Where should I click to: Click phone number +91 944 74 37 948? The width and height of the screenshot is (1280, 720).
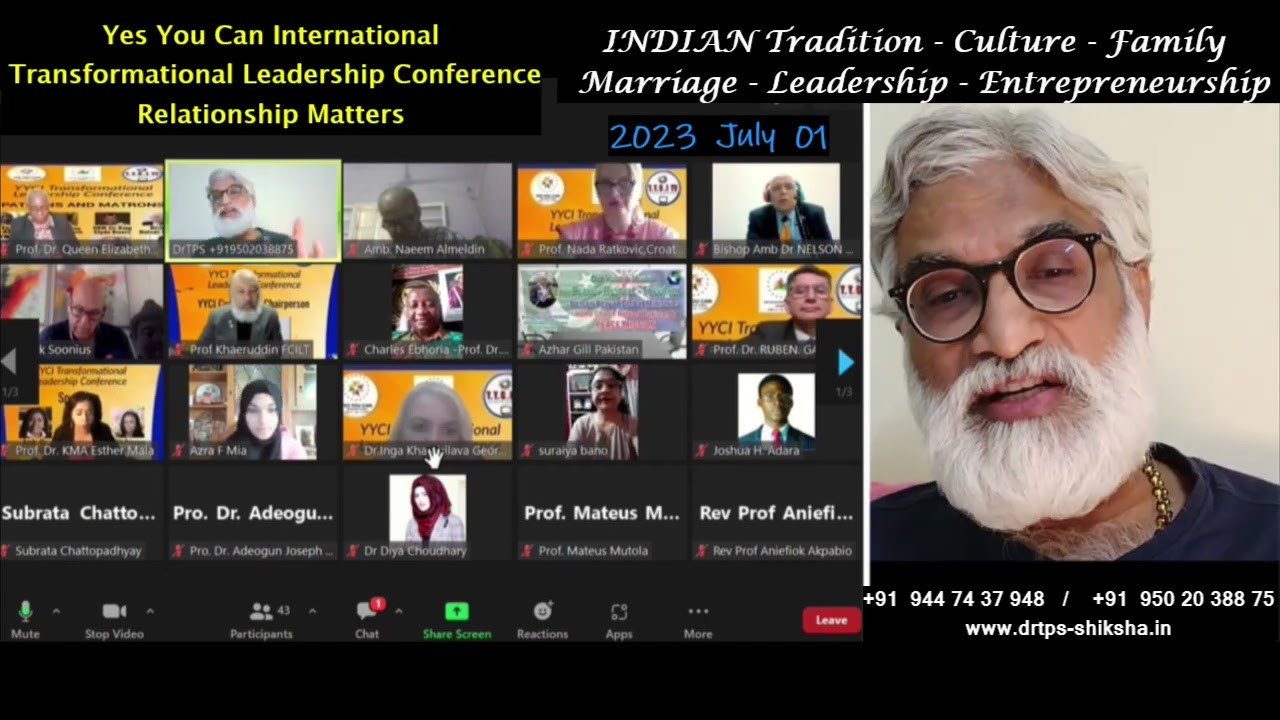click(953, 599)
